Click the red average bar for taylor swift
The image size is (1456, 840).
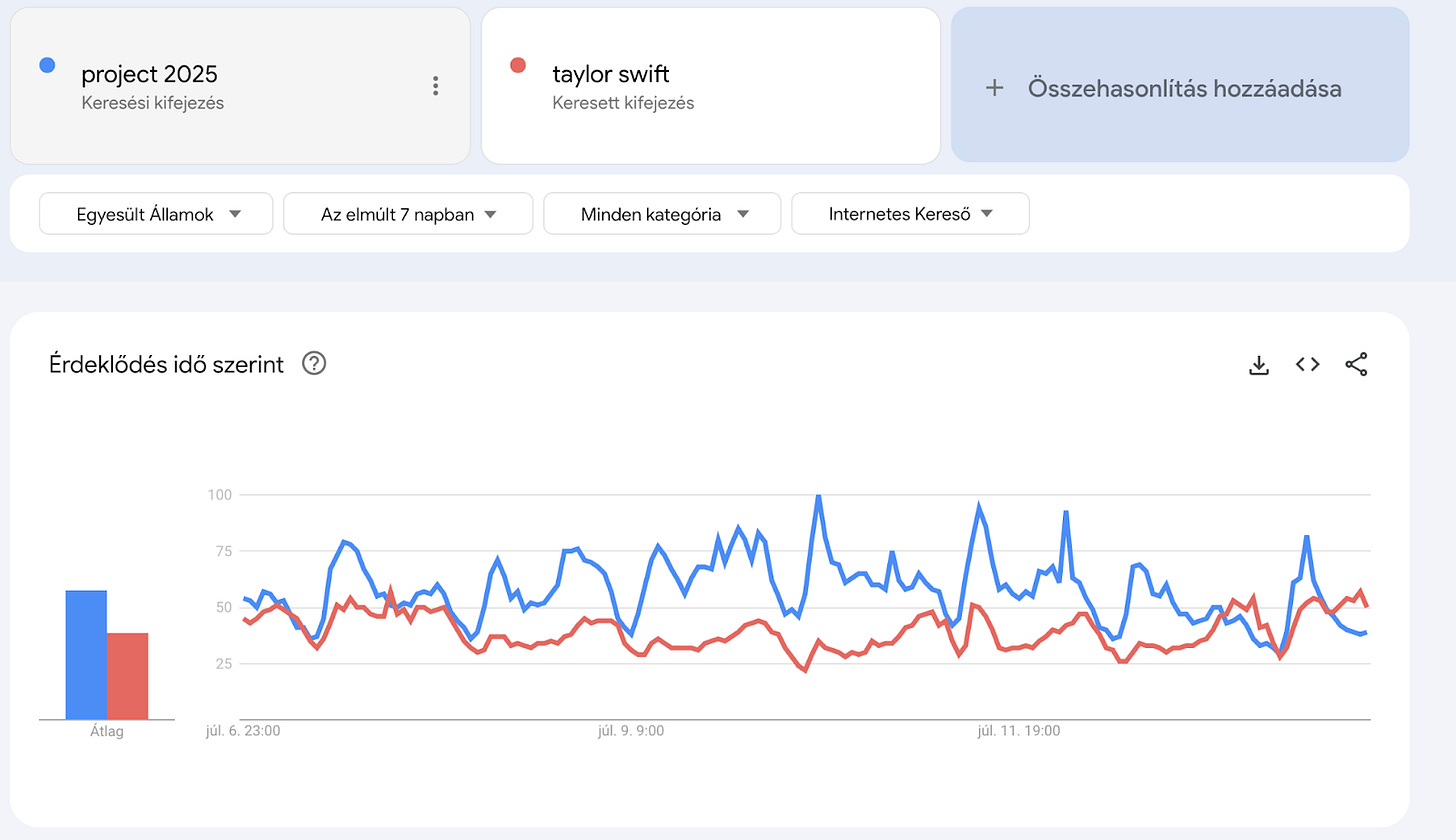point(127,676)
